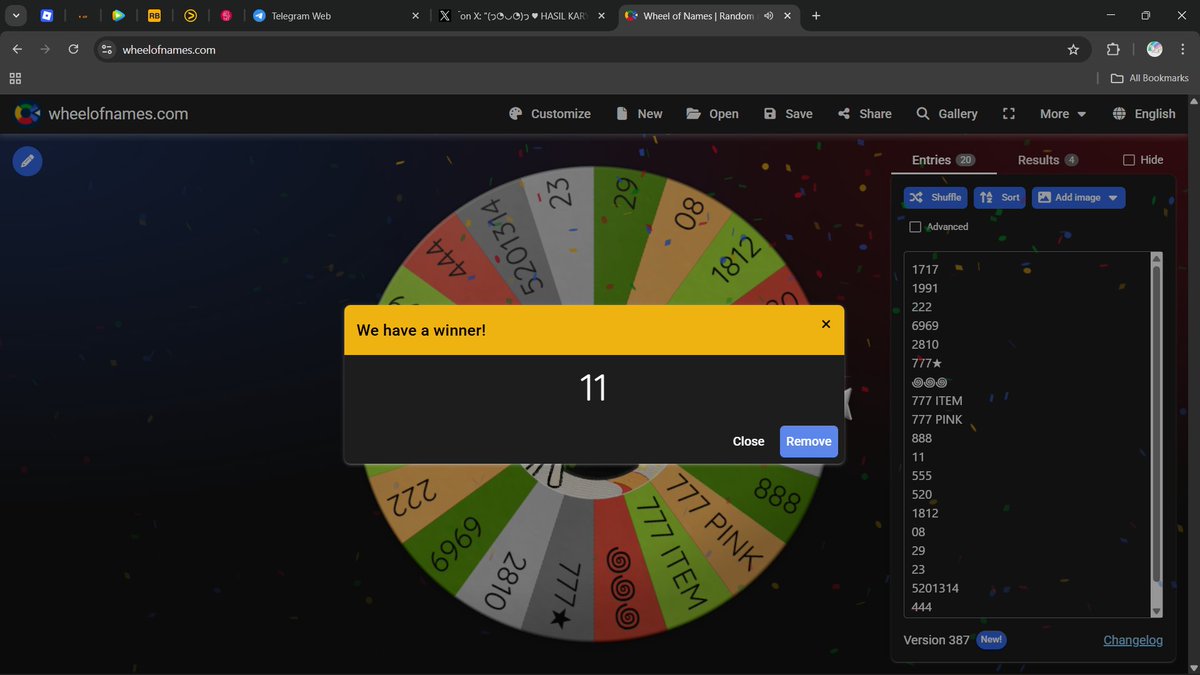Viewport: 1200px width, 675px height.
Task: Remove the winner with the Remove button
Action: click(x=809, y=441)
